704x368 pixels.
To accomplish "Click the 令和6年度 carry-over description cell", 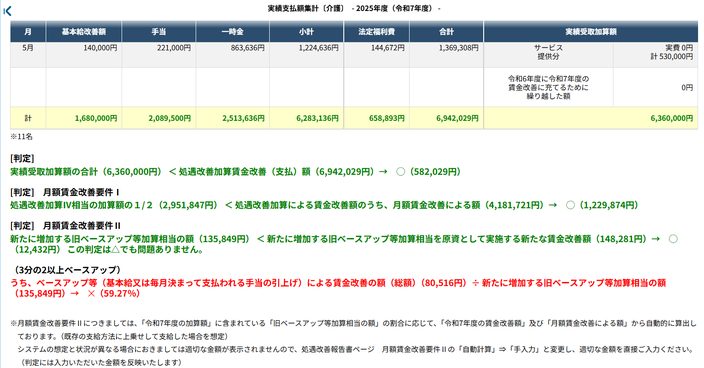I will point(548,88).
